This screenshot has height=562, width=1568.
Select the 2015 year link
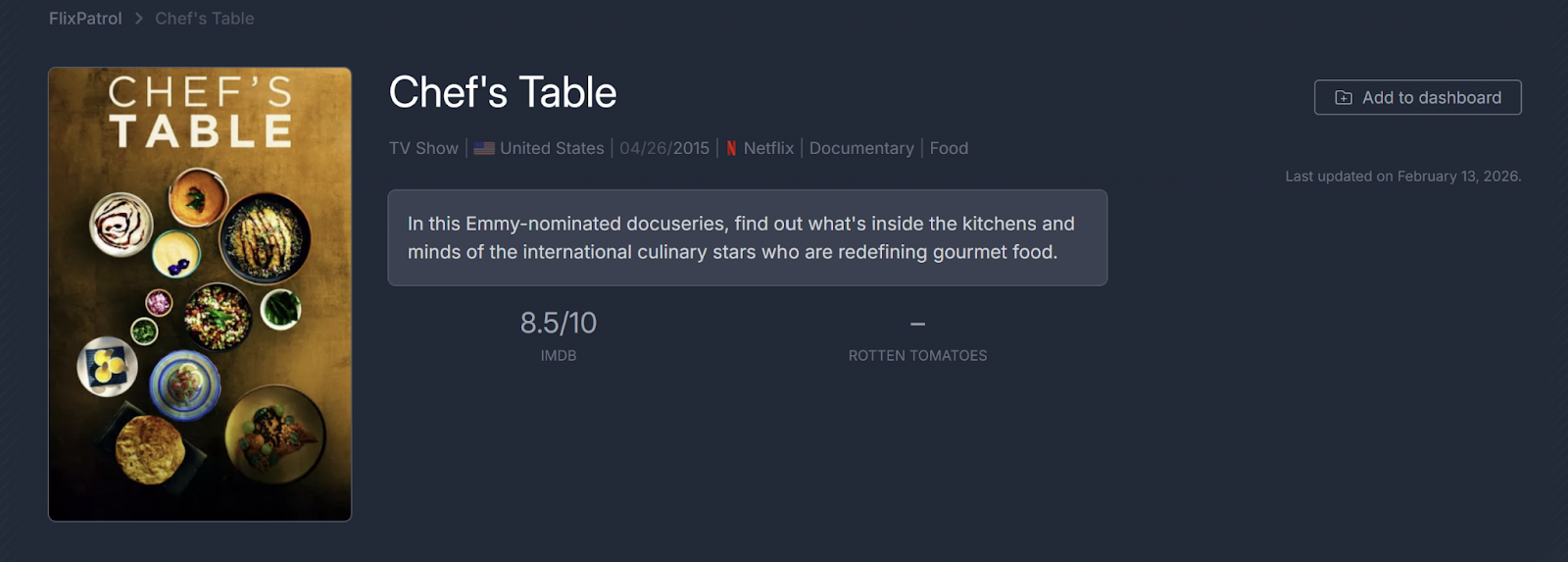(x=691, y=148)
